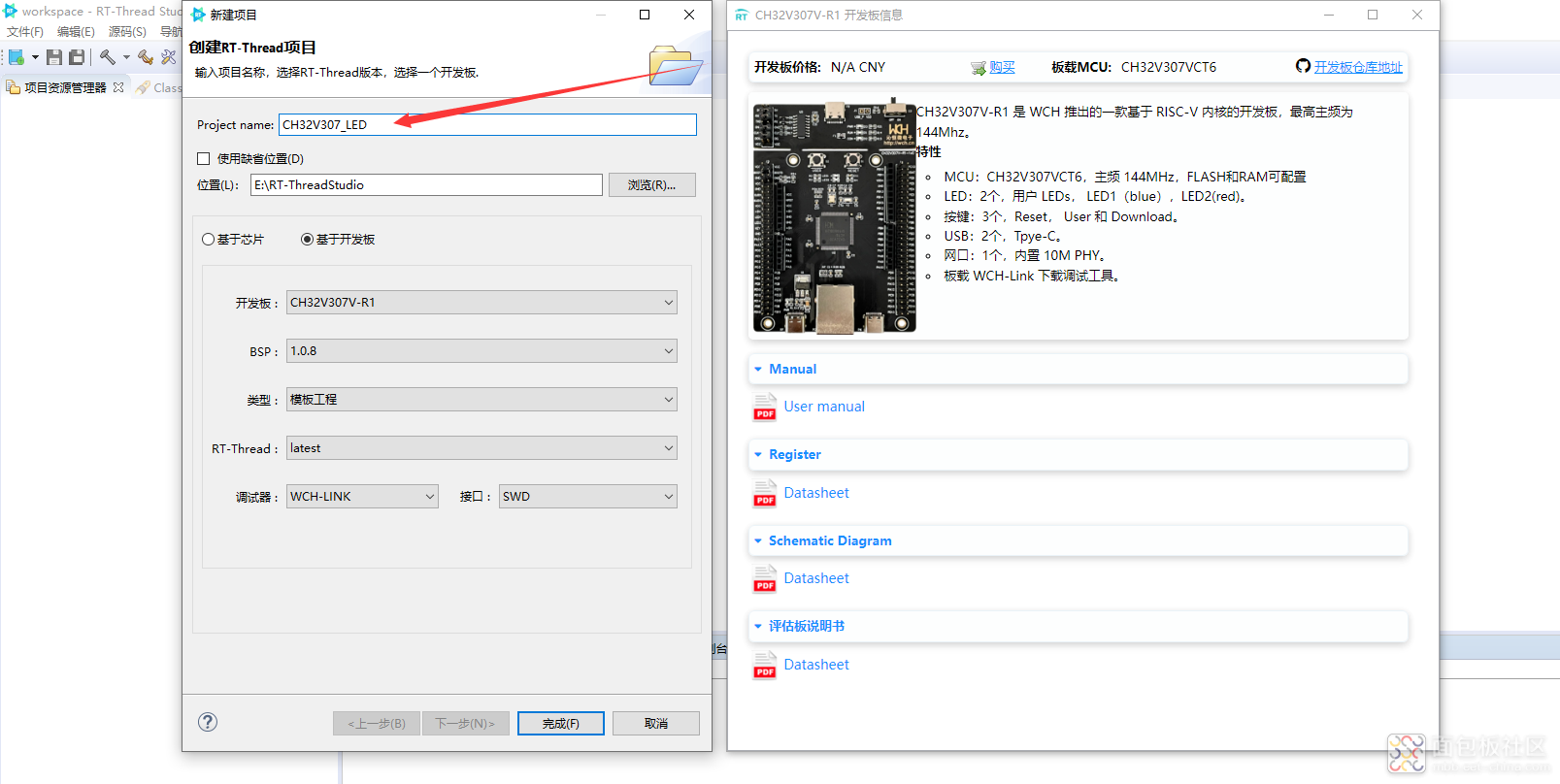Collapse the Schematic Diagram section

758,541
